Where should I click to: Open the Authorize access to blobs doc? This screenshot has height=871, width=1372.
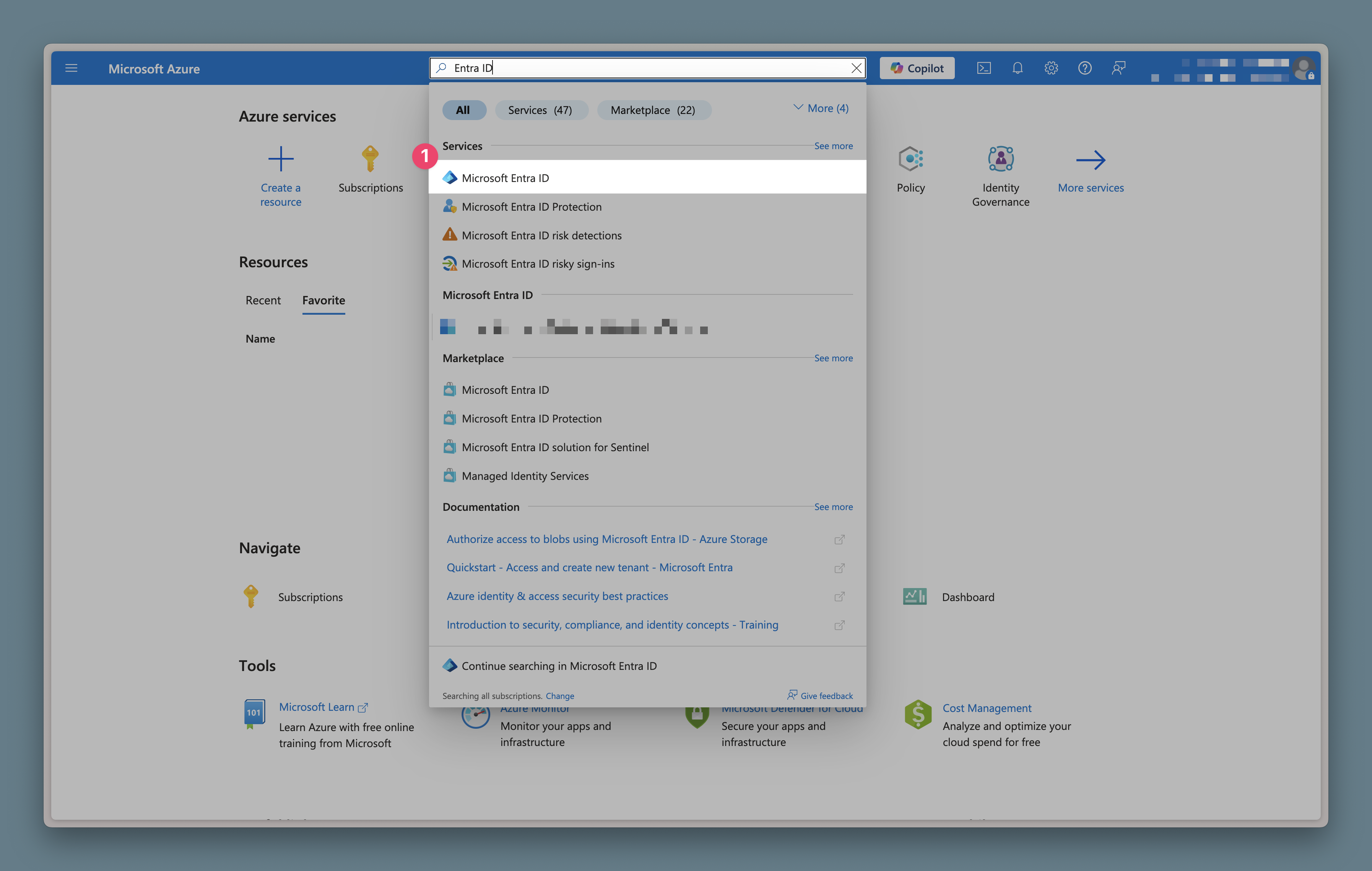pyautogui.click(x=607, y=539)
